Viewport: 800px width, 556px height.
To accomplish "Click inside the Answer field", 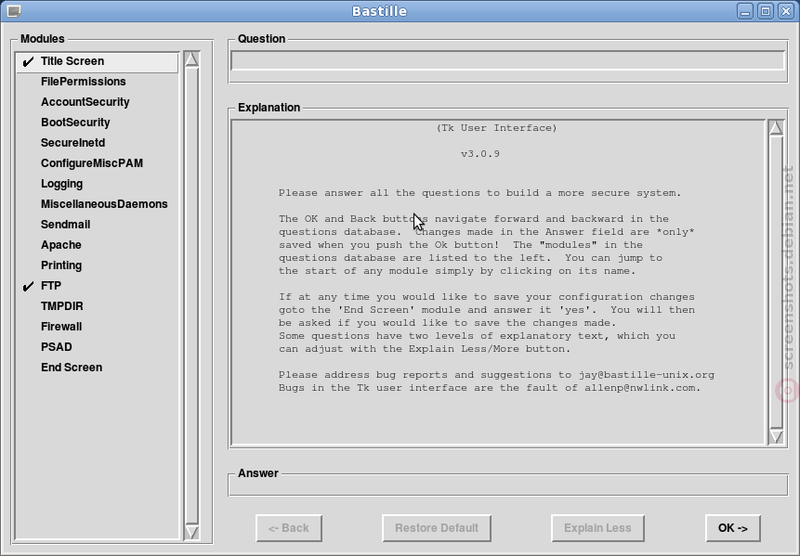I will pos(508,486).
